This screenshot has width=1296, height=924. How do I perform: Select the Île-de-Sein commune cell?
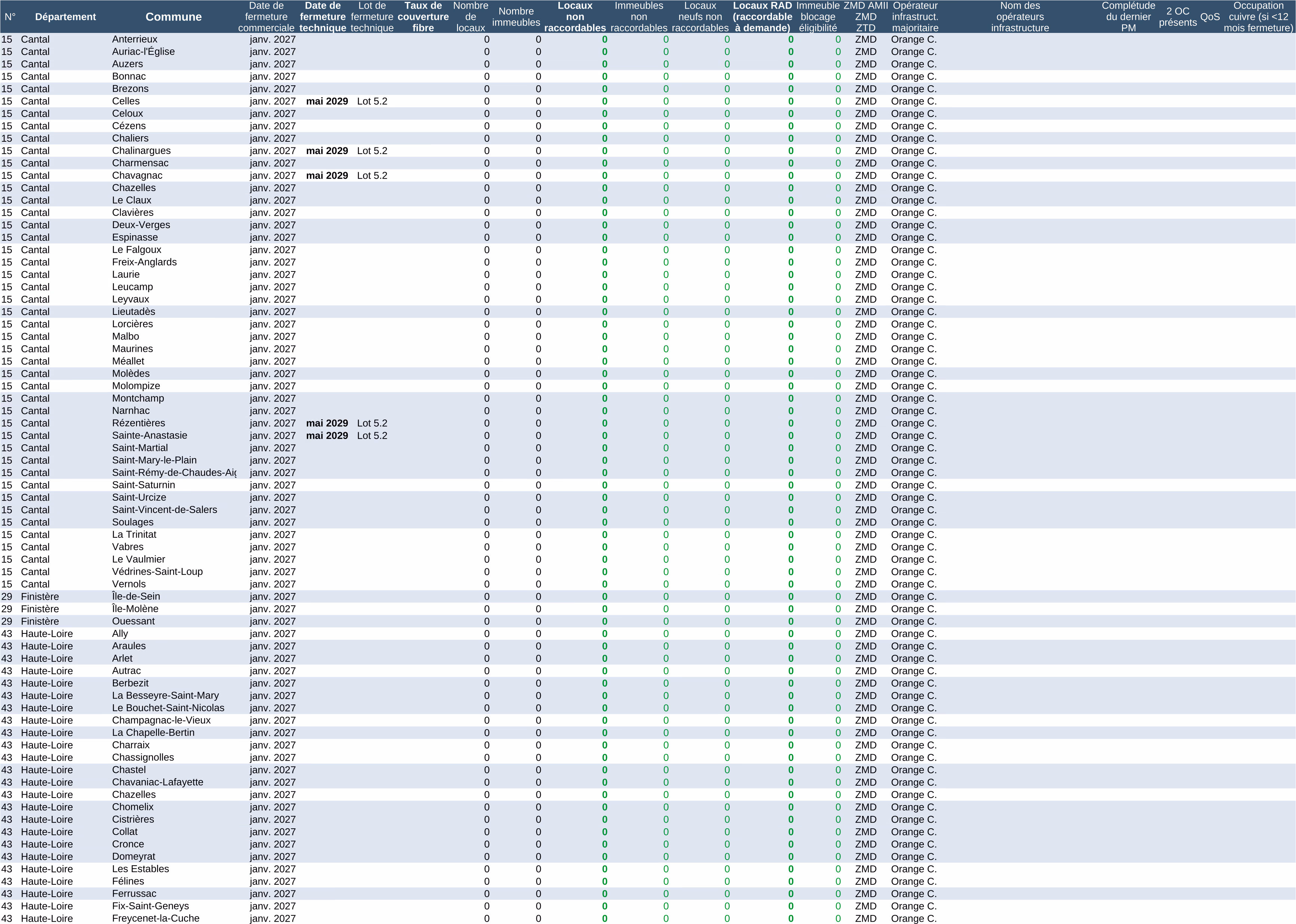click(x=136, y=596)
